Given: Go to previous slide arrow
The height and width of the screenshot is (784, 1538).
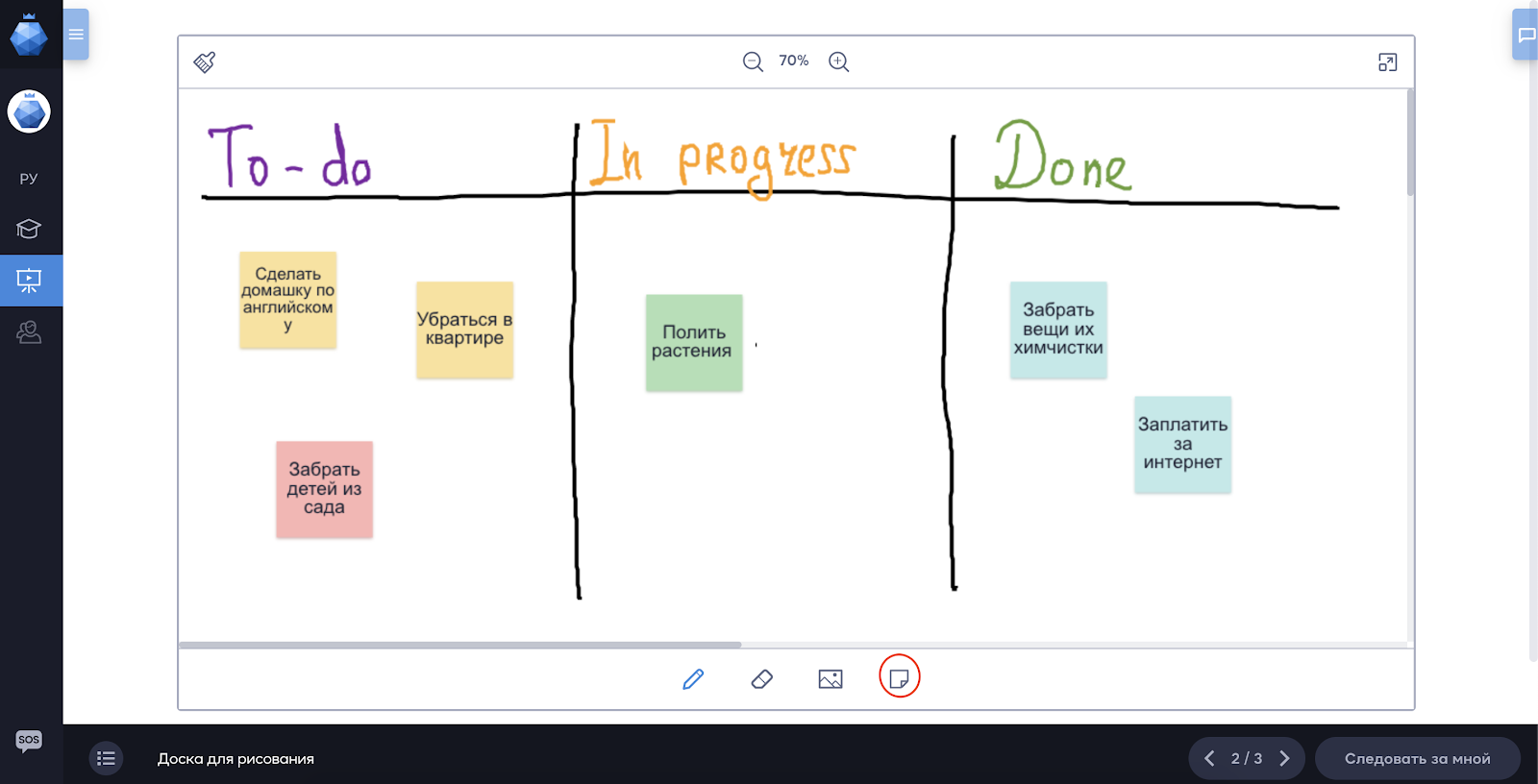Looking at the screenshot, I should click(x=1209, y=758).
